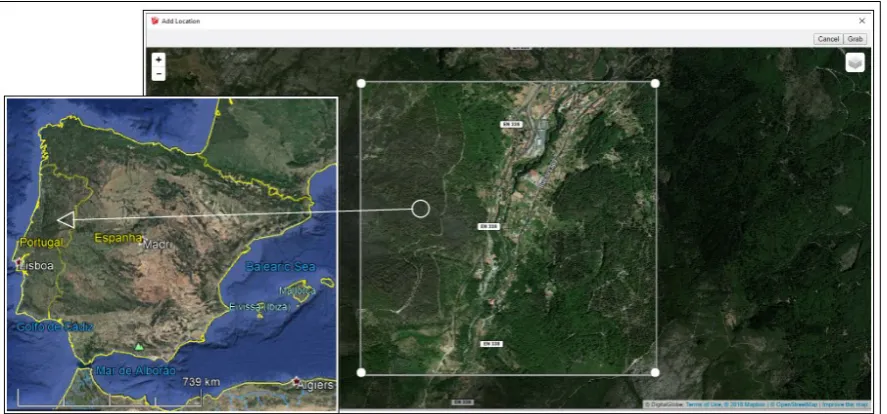Viewport: 887px width, 414px height.
Task: Zoom out with the minus button
Action: (159, 74)
